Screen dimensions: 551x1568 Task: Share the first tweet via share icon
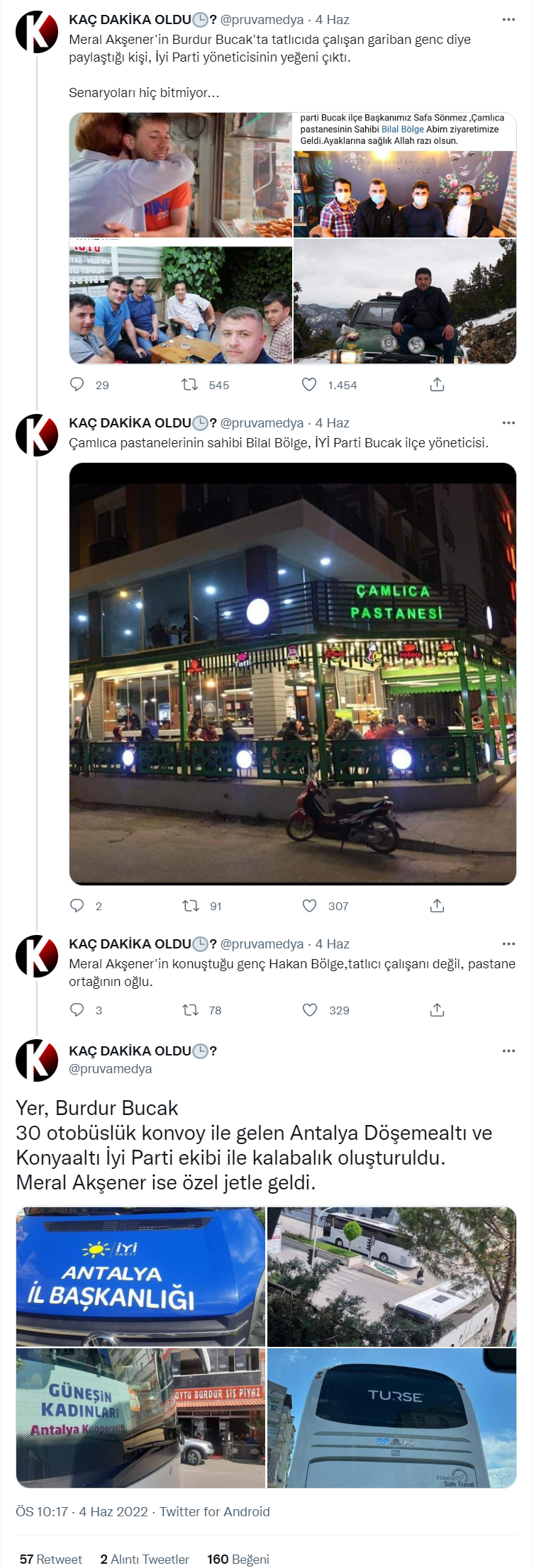coord(437,385)
